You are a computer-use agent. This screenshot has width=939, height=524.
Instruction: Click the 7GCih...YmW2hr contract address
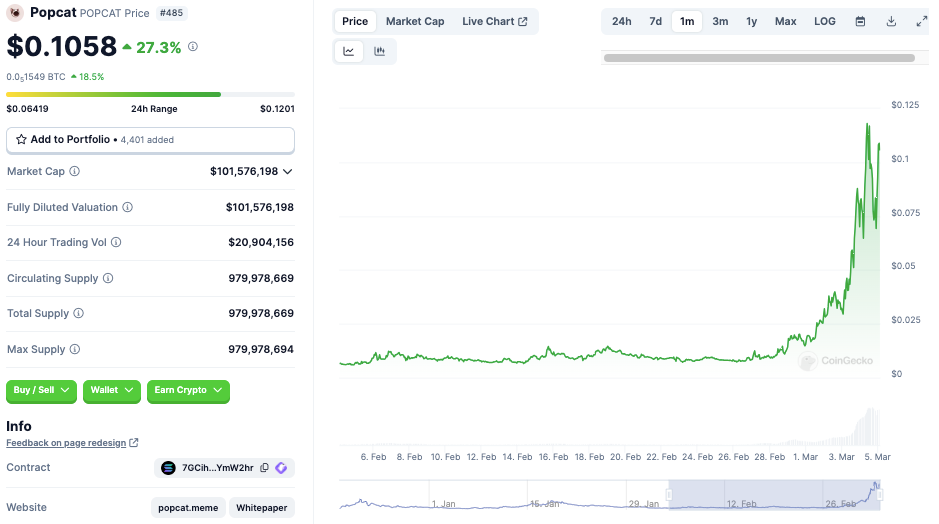[217, 468]
